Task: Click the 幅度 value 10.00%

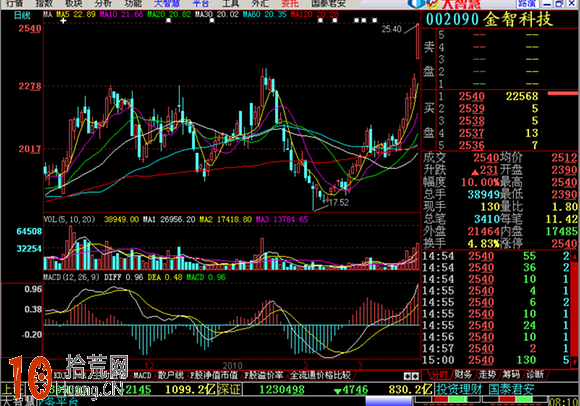Action: click(480, 182)
